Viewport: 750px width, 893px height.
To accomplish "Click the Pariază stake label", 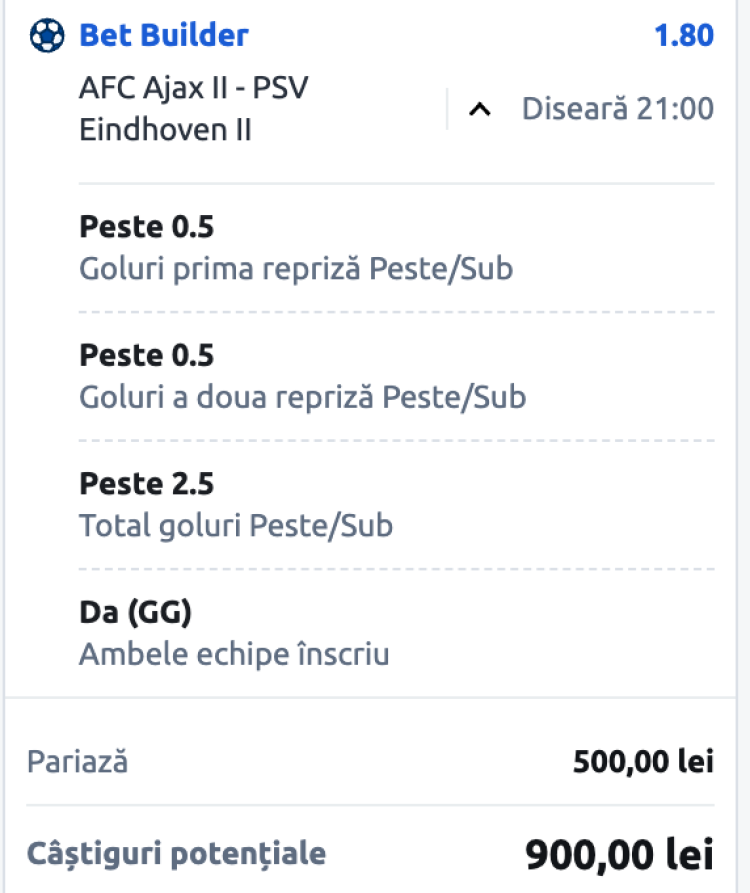I will click(x=78, y=762).
